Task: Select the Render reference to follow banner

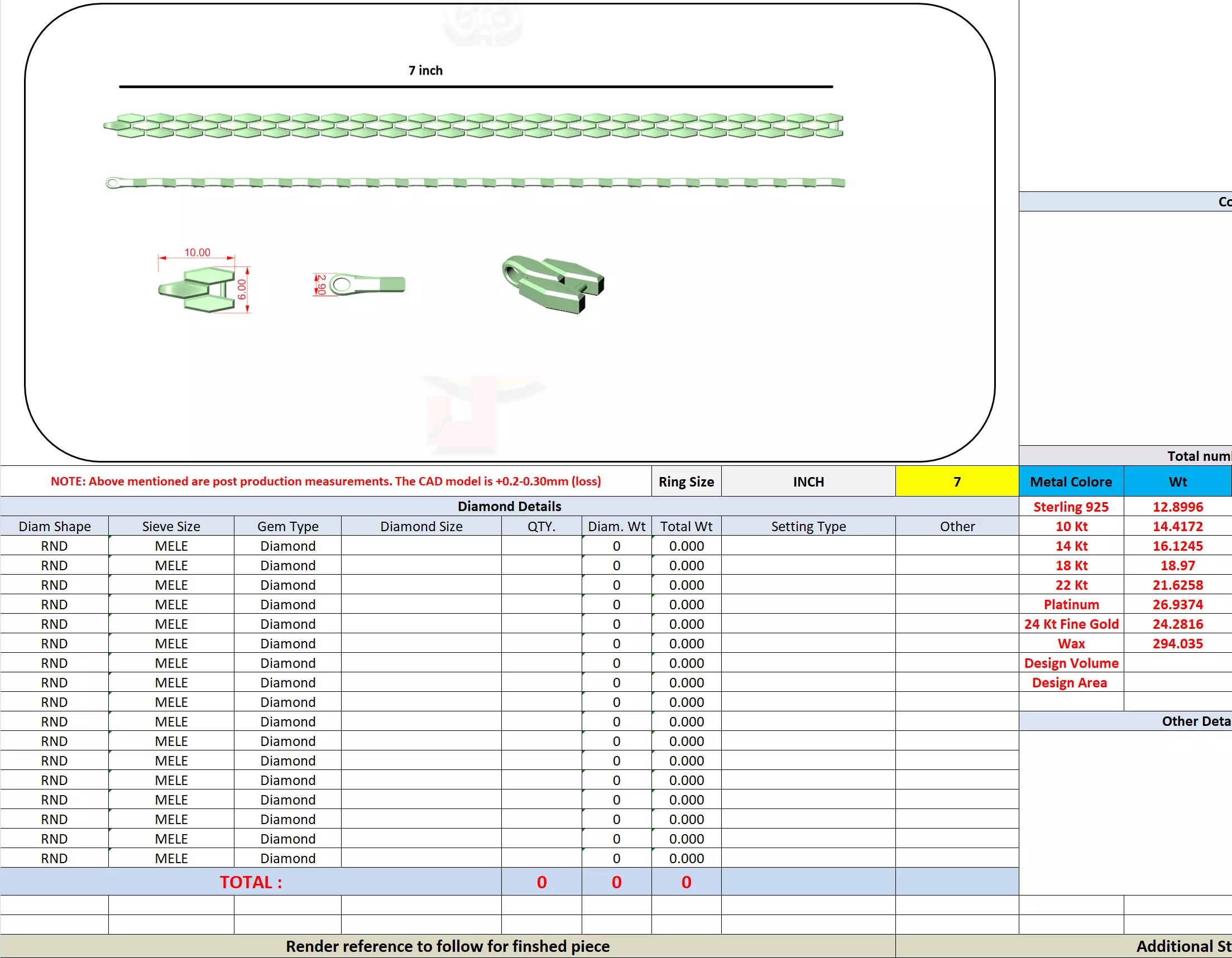Action: [x=447, y=946]
